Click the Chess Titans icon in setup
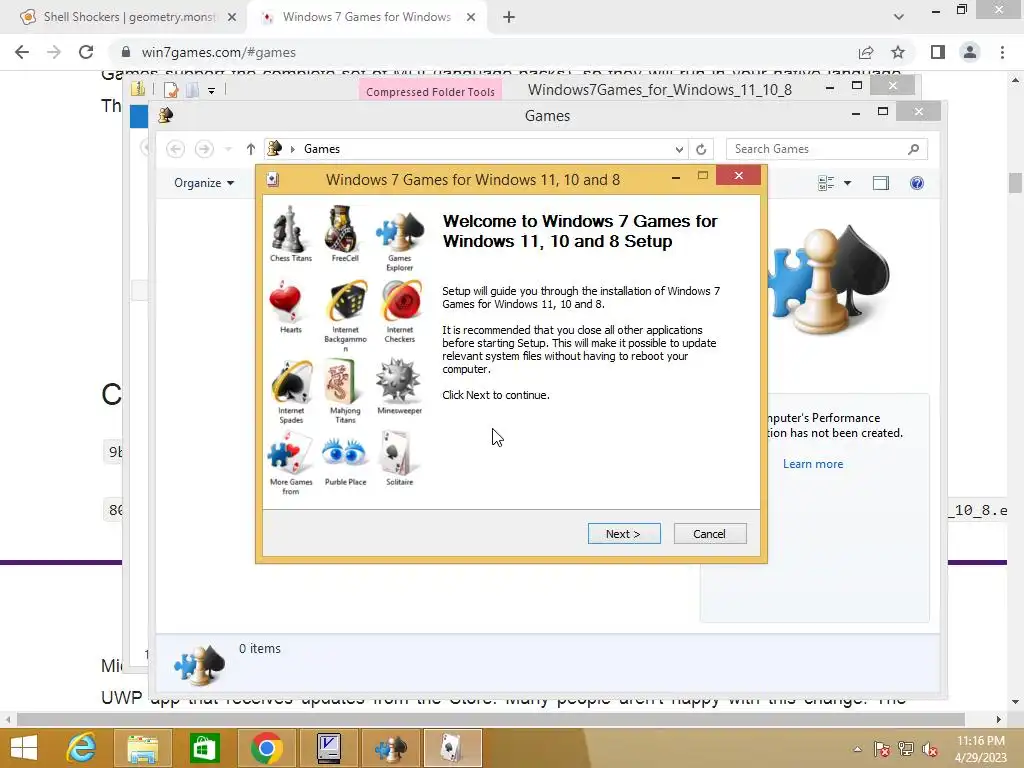Viewport: 1024px width, 768px height. 290,229
